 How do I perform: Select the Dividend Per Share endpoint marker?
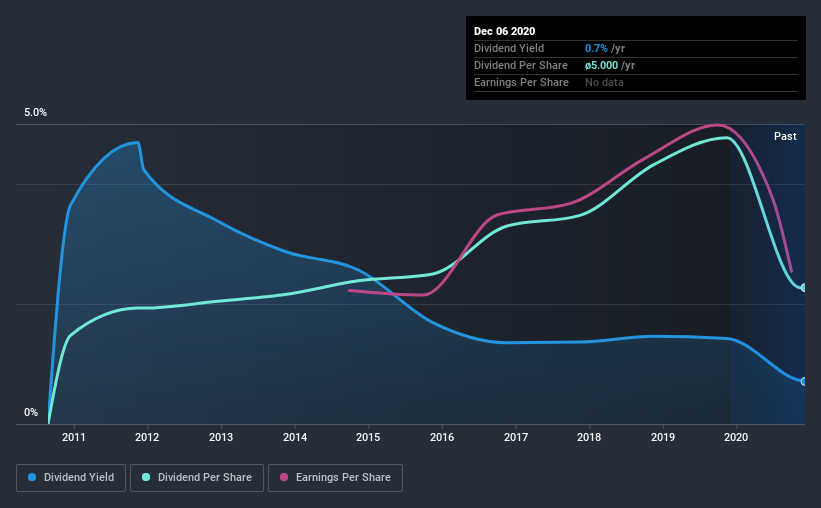tap(803, 288)
